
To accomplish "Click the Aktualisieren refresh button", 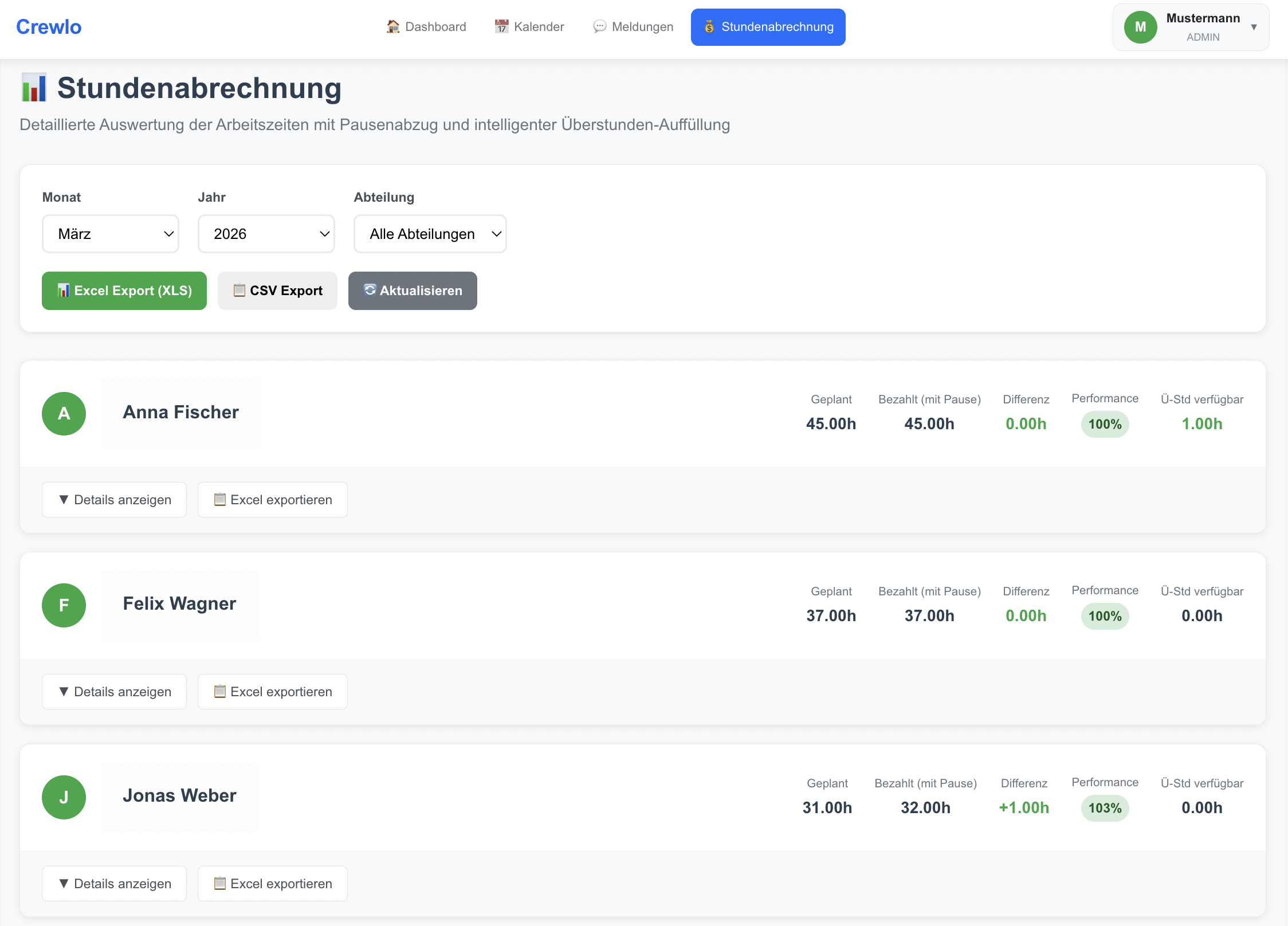I will (413, 291).
